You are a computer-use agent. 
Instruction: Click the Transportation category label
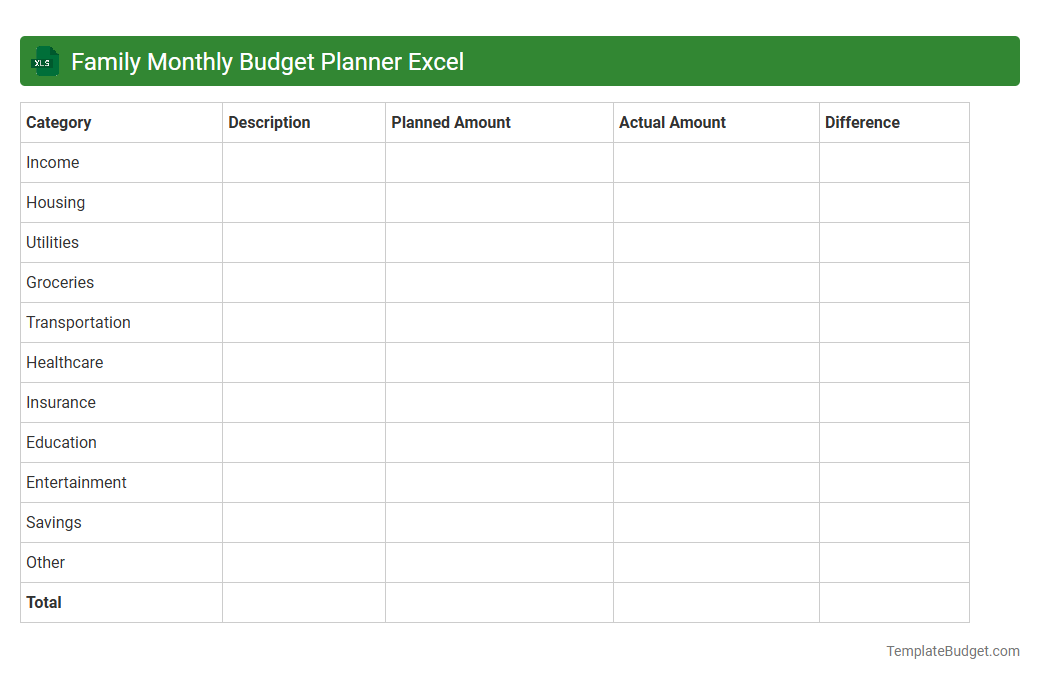click(78, 322)
